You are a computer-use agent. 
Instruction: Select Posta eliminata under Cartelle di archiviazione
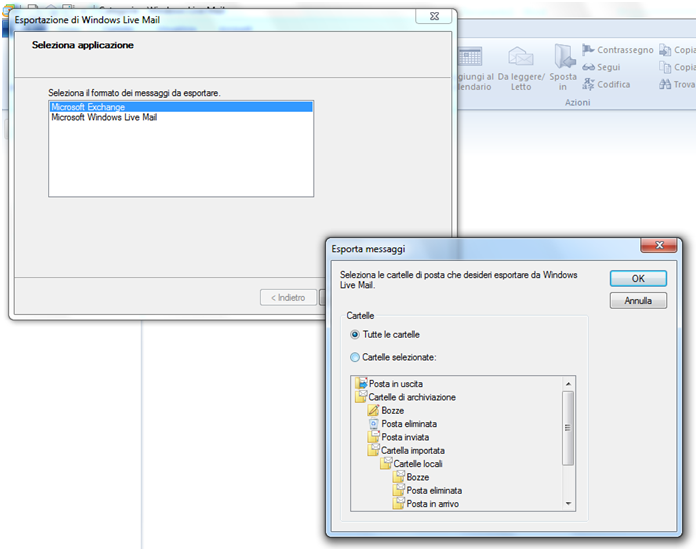tap(409, 424)
